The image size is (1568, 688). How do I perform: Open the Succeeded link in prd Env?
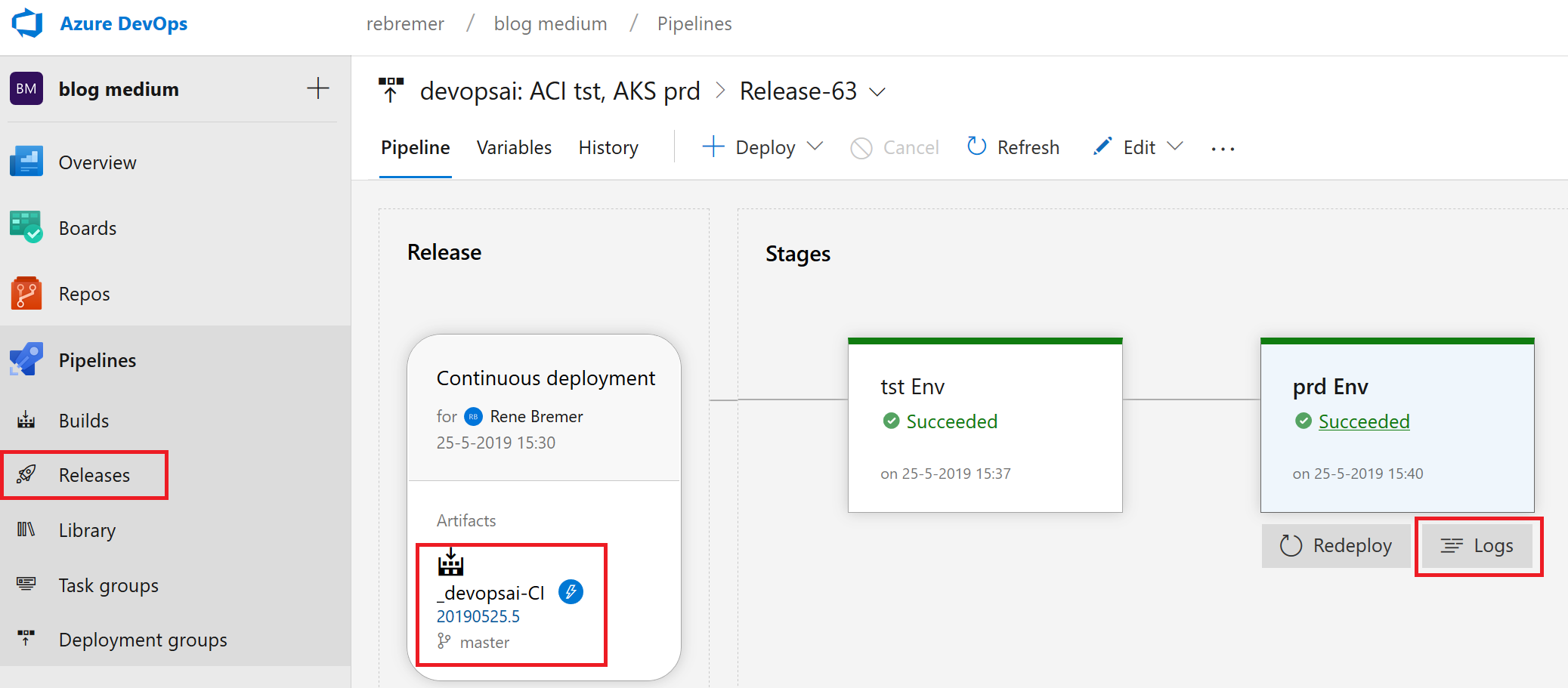[x=1363, y=421]
